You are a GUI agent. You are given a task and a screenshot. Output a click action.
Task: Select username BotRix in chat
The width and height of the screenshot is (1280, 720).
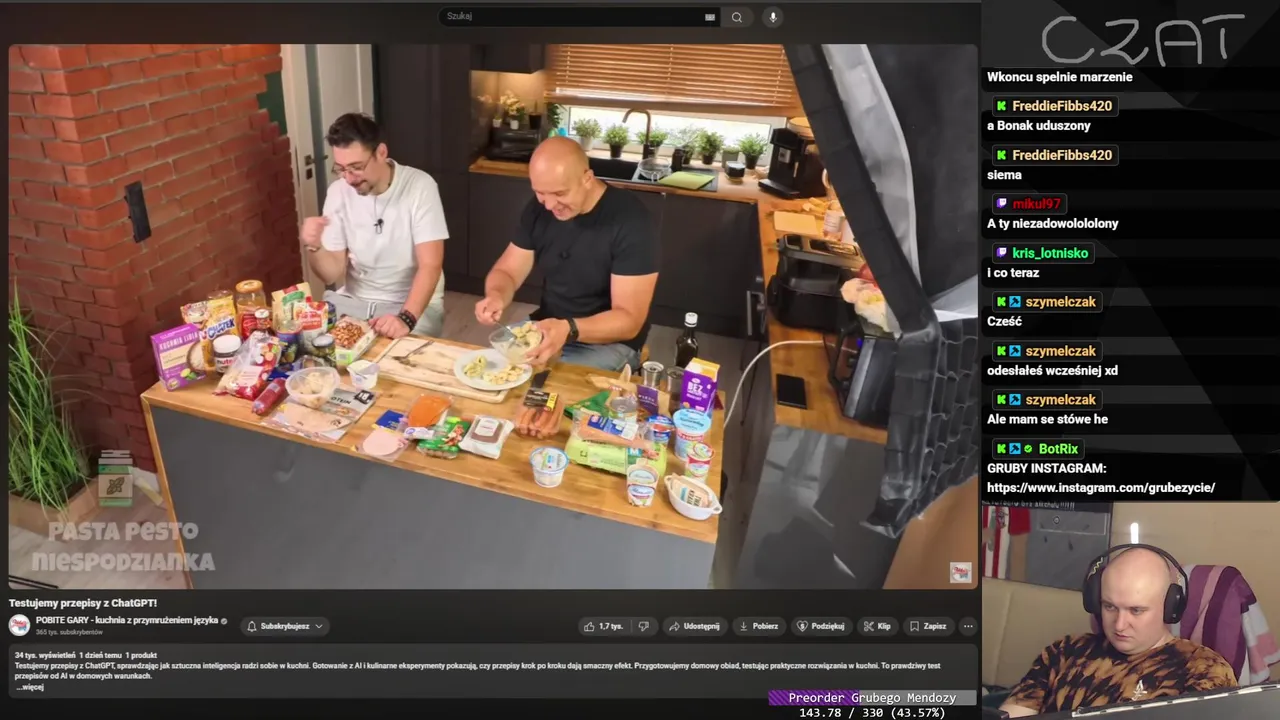[x=1058, y=449]
